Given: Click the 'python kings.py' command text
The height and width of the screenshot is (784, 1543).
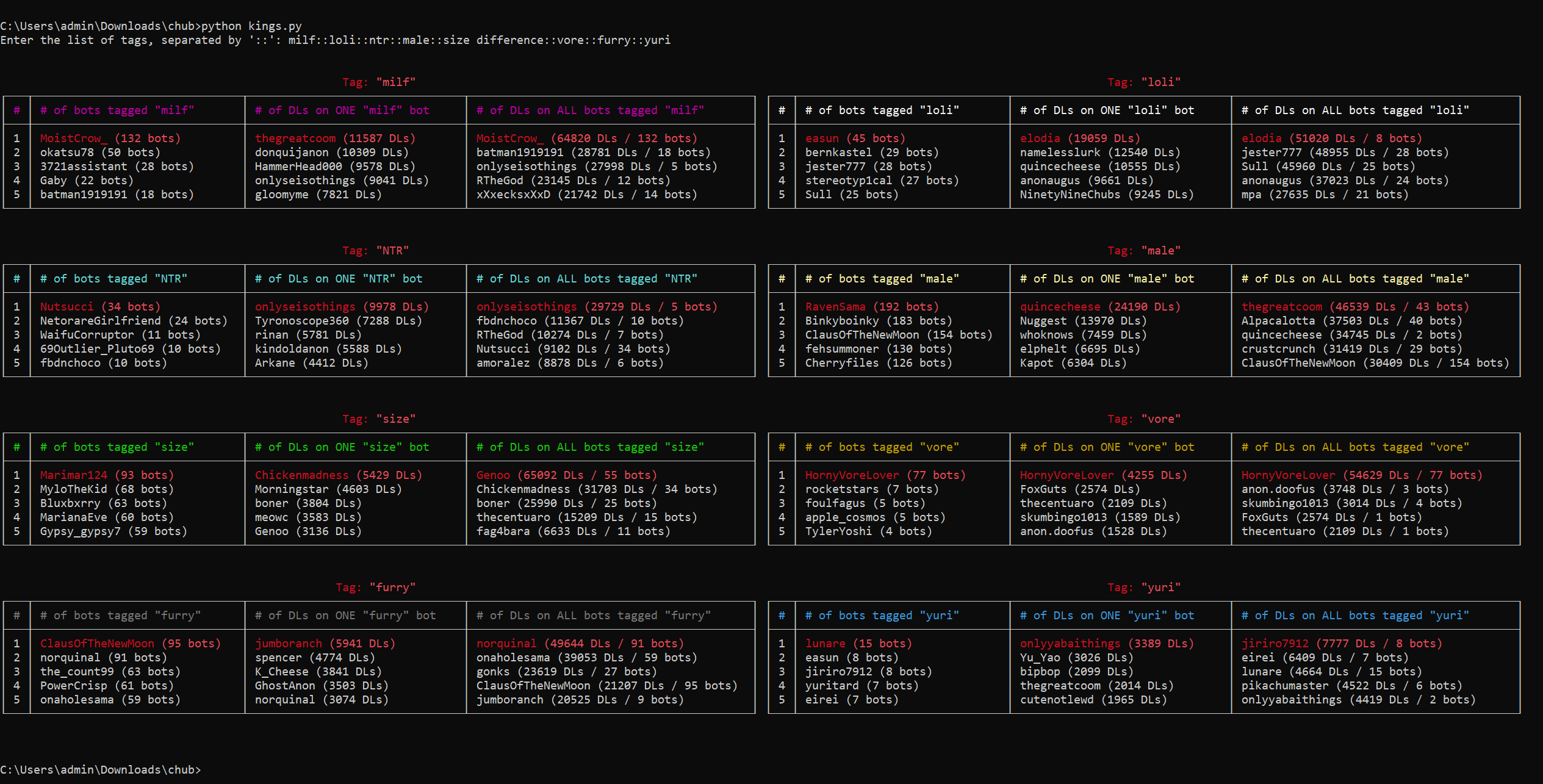Looking at the screenshot, I should coord(251,26).
